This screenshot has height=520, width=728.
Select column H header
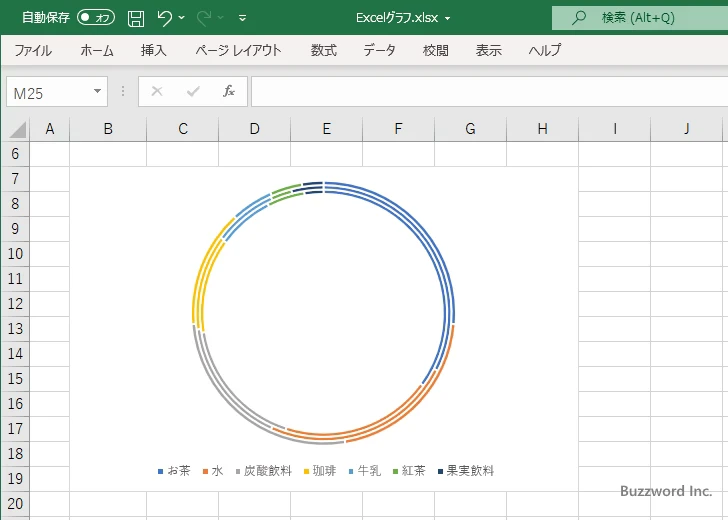tap(542, 129)
